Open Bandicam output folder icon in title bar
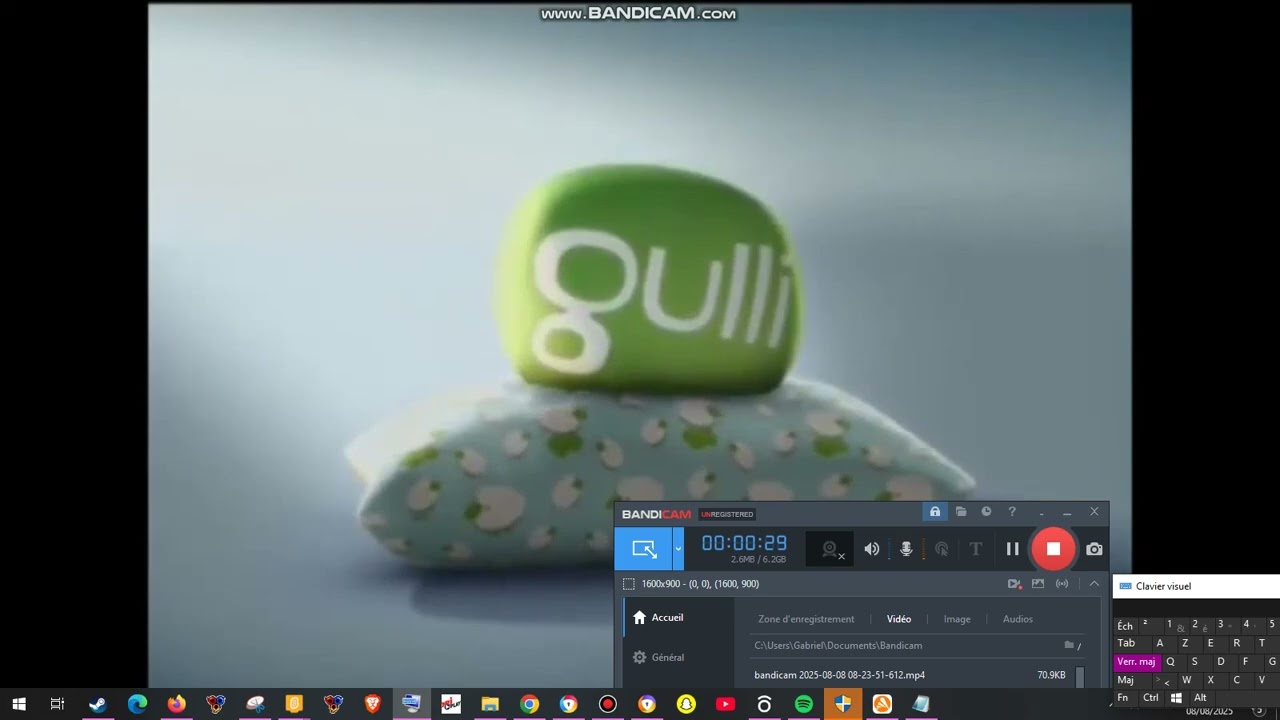This screenshot has width=1280, height=720. tap(961, 512)
